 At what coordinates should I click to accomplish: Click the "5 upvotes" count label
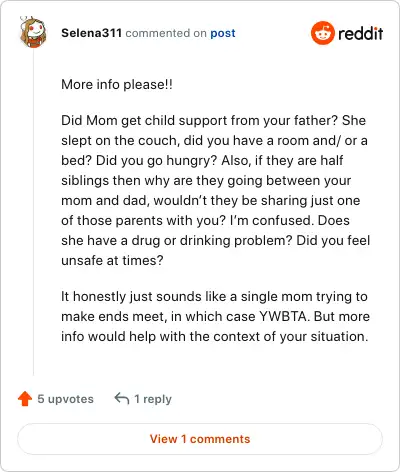click(x=65, y=399)
